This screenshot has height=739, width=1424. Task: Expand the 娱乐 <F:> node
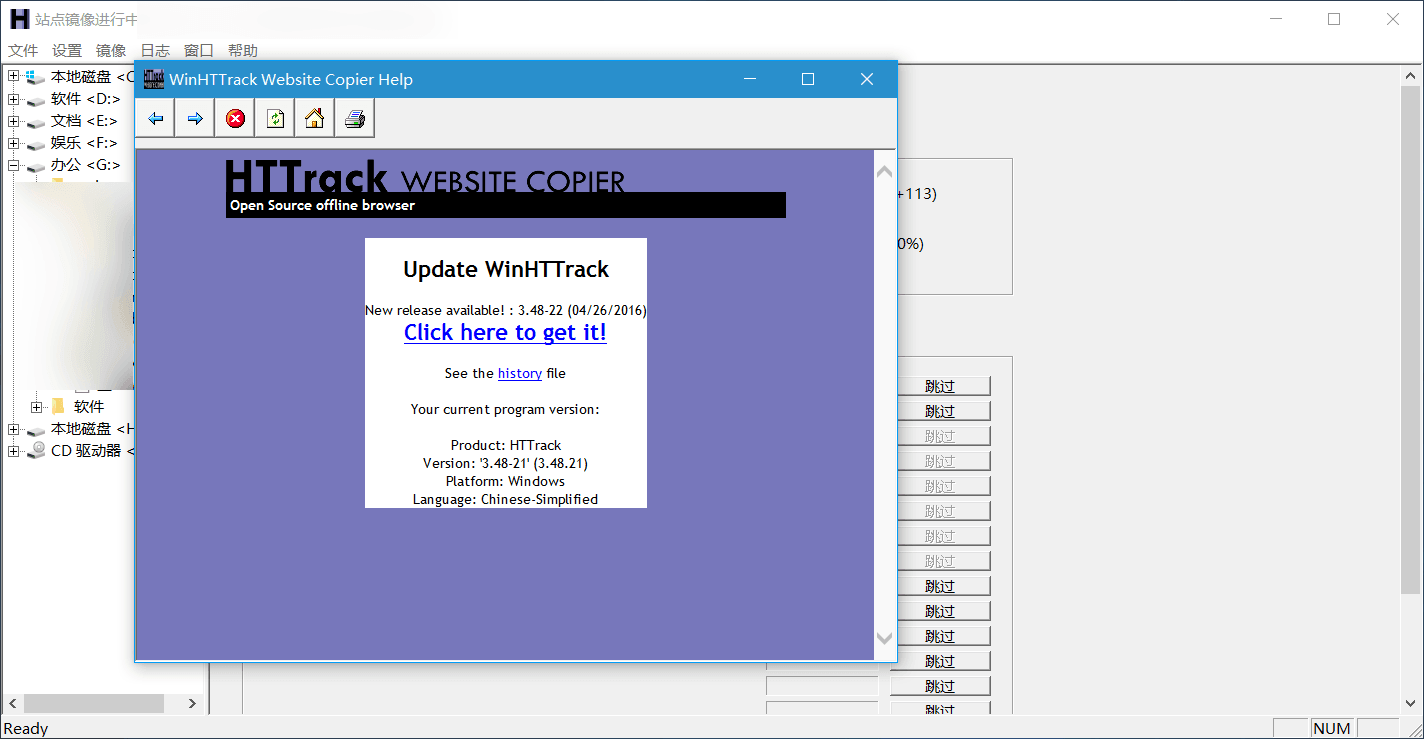(x=13, y=142)
